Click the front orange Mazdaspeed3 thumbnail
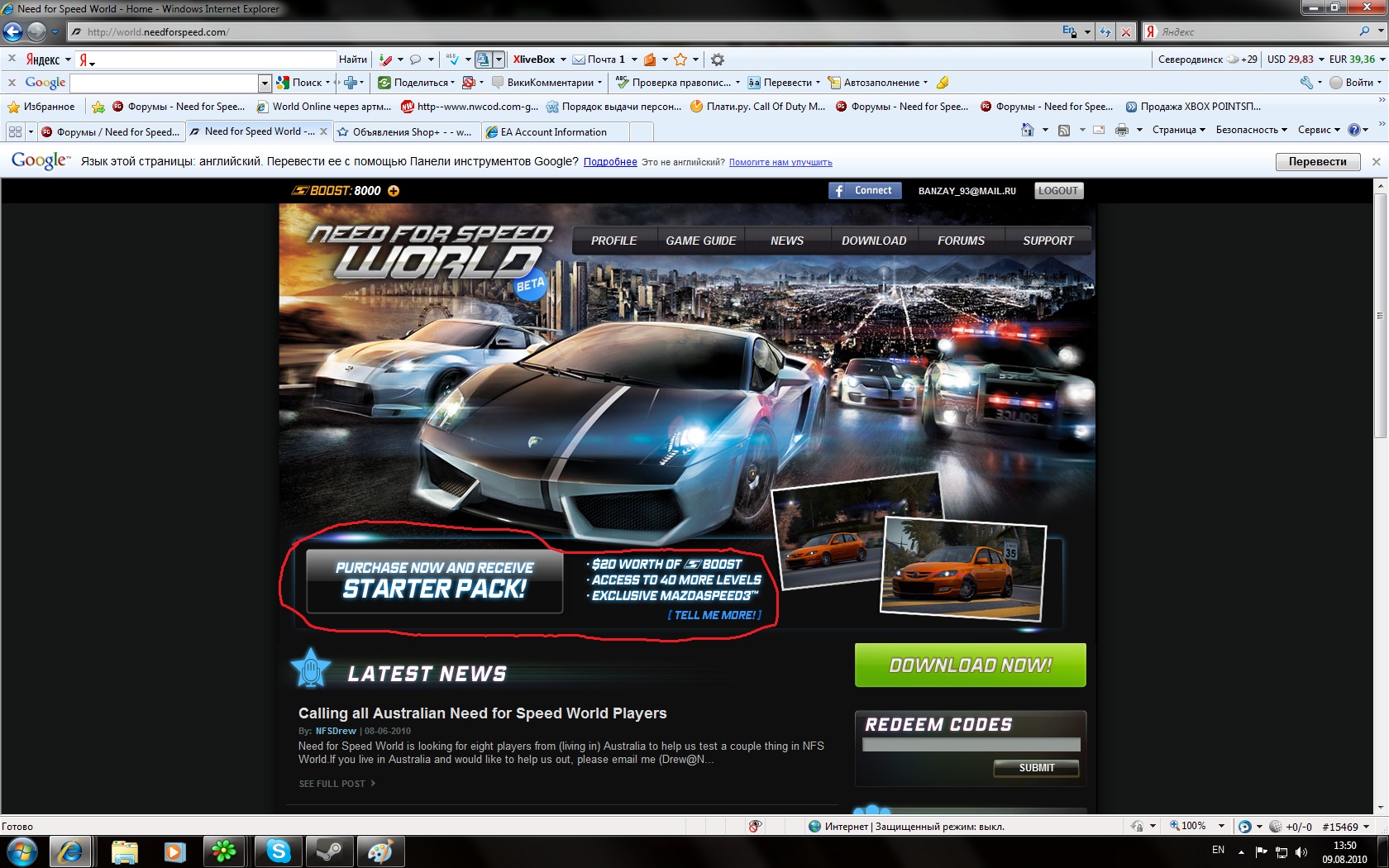 [x=963, y=569]
